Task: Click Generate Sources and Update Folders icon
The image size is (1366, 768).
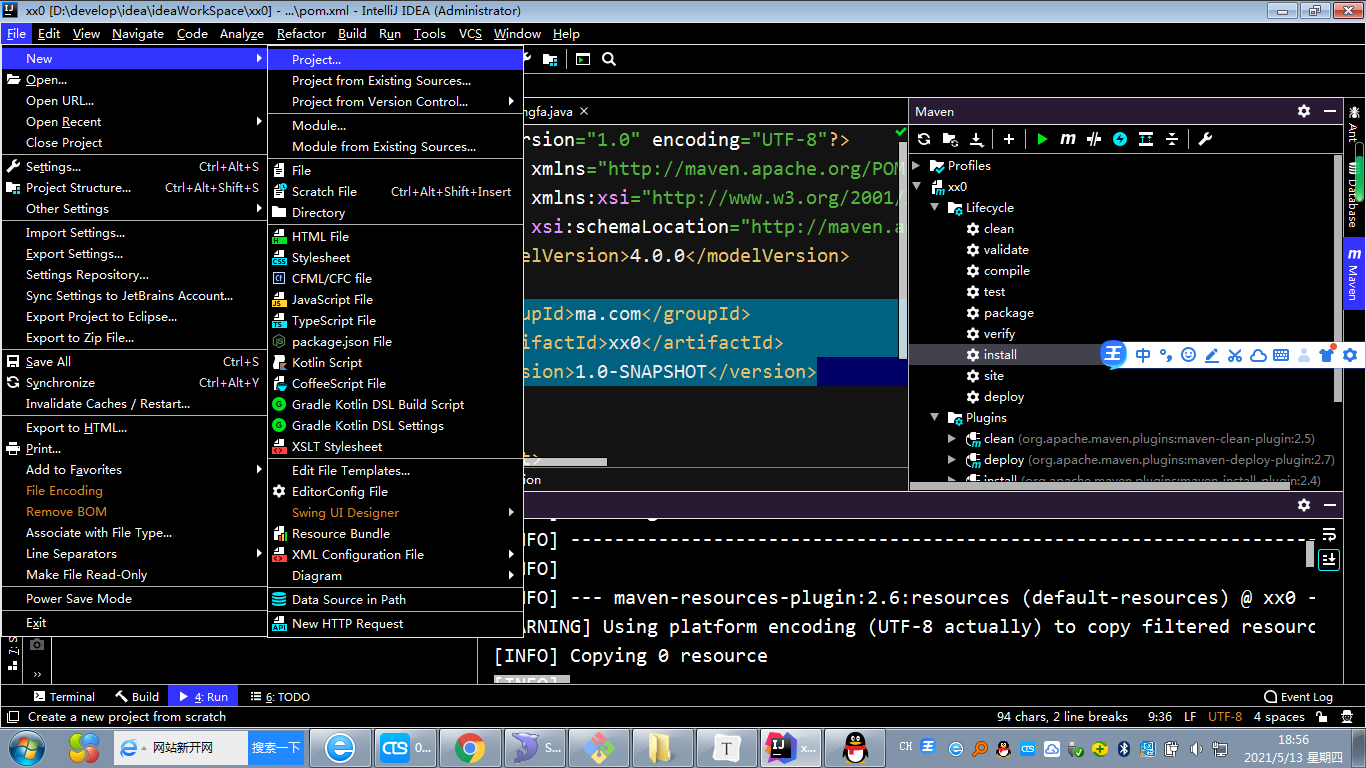Action: (950, 139)
